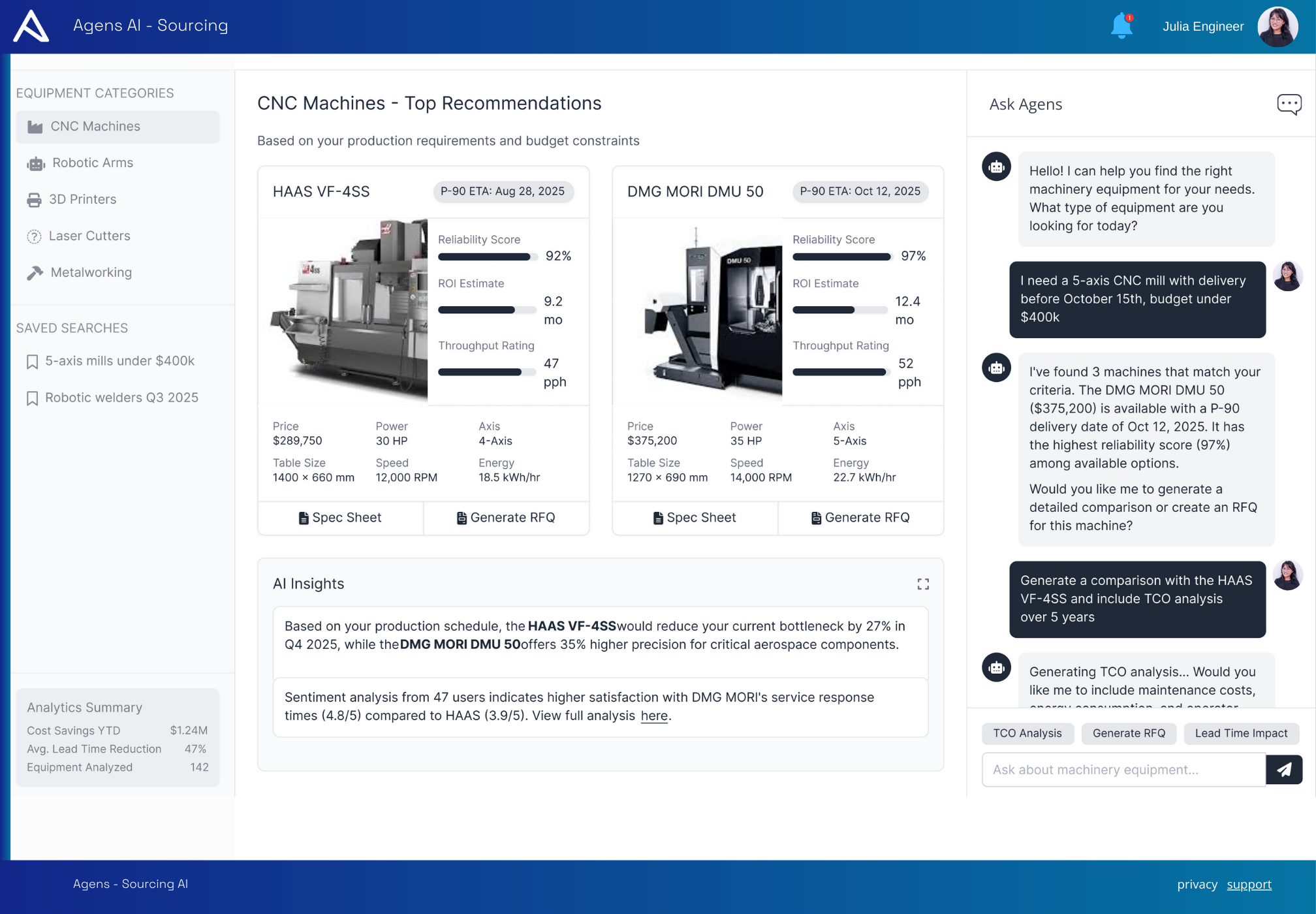1316x914 pixels.
Task: Send the message with the paper-plane button
Action: click(x=1284, y=769)
